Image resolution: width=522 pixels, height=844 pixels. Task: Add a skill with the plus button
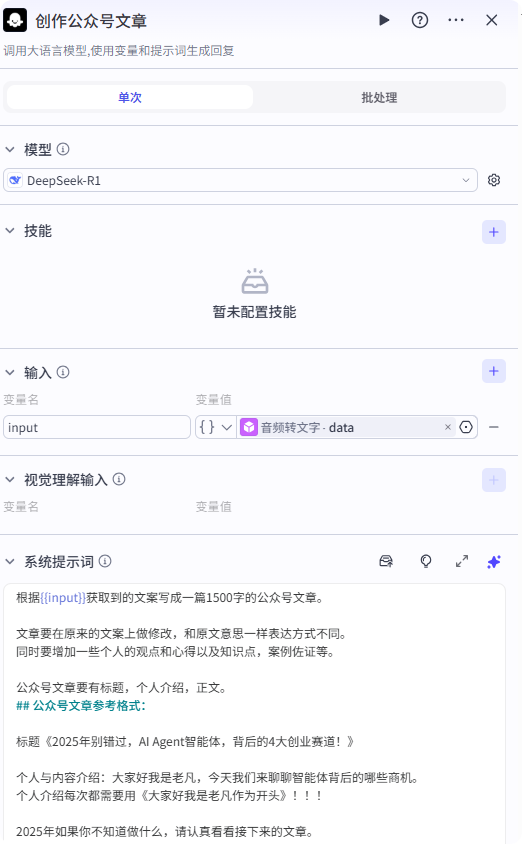click(493, 232)
